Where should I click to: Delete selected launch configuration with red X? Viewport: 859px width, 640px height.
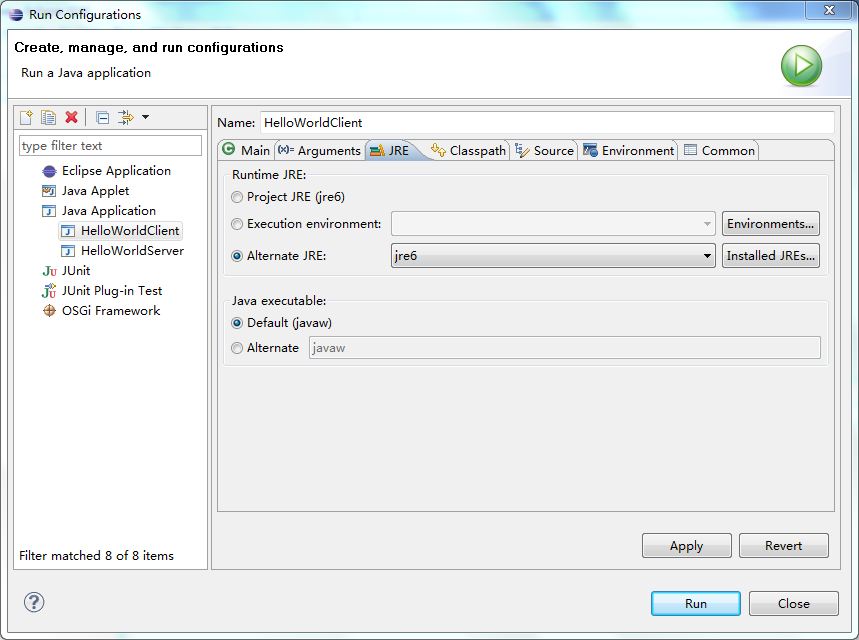click(x=71, y=118)
